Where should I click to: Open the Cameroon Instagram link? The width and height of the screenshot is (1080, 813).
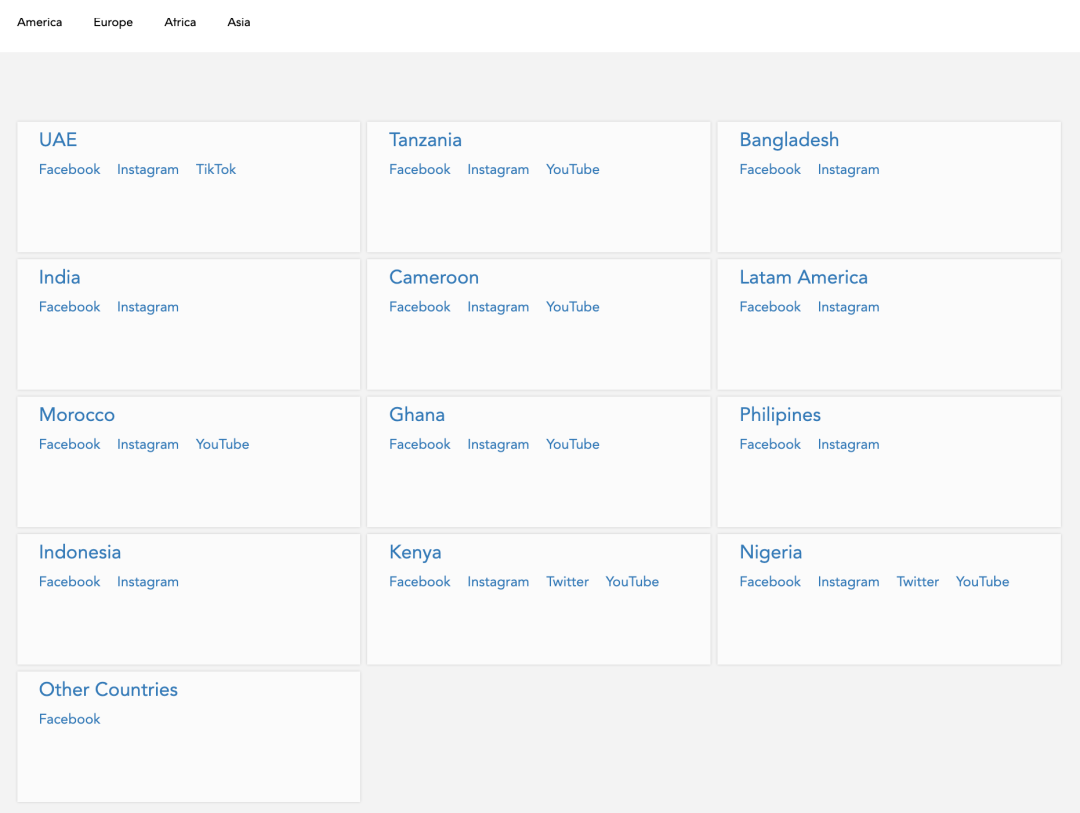498,307
